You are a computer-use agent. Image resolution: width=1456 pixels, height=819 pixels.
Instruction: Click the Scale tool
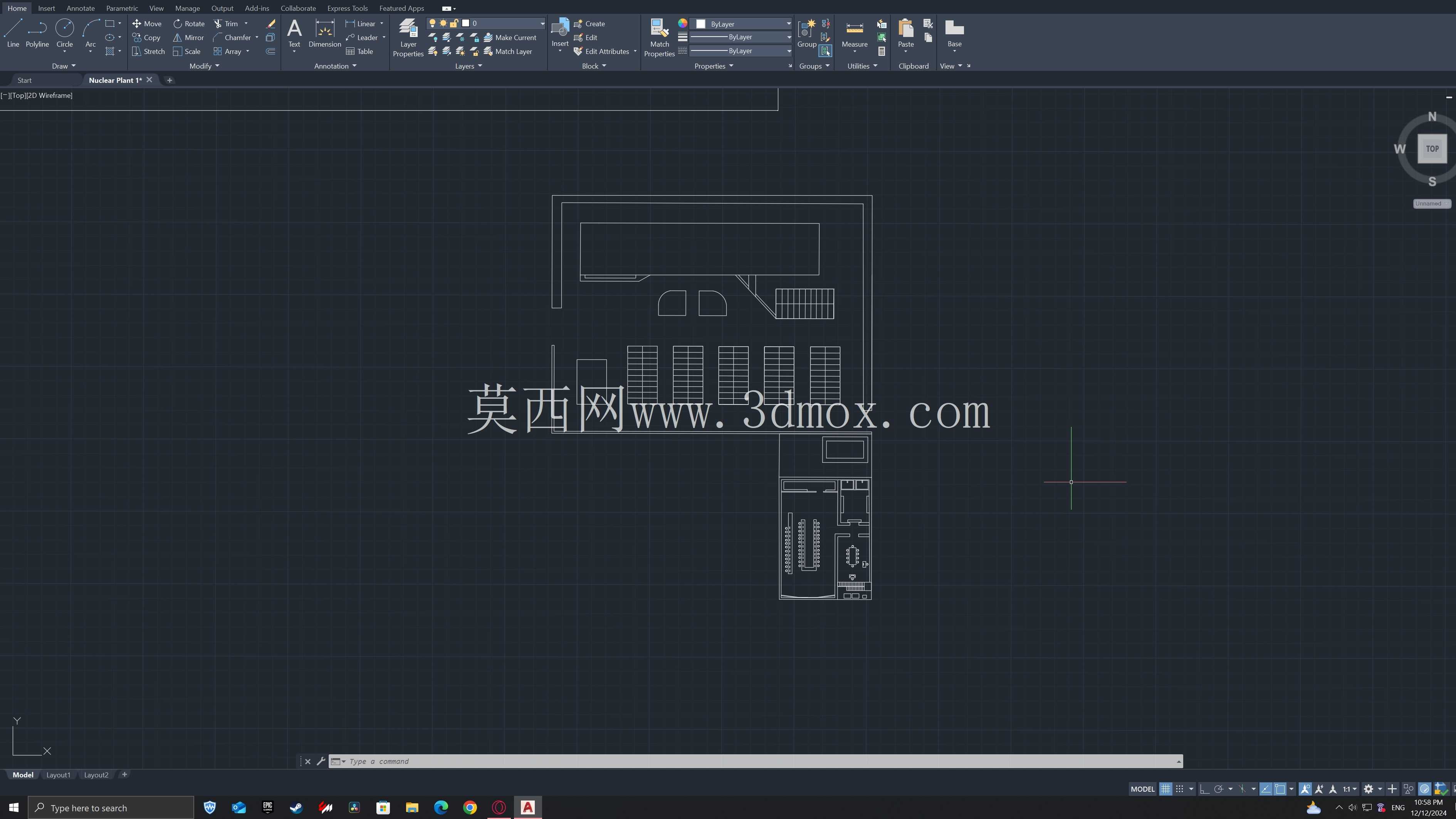point(186,52)
